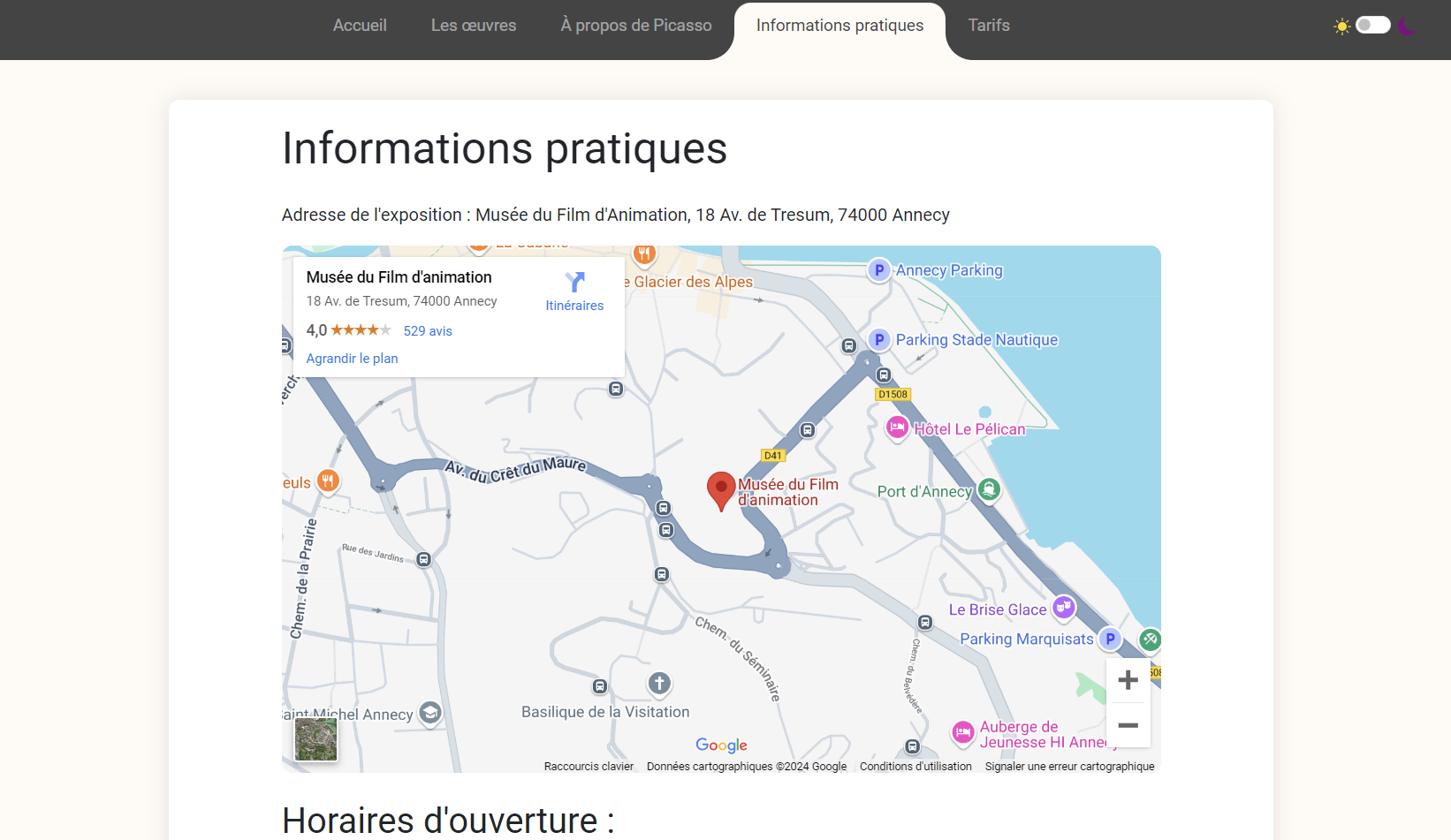Click the moon dark-mode icon
The height and width of the screenshot is (840, 1451).
click(x=1405, y=26)
